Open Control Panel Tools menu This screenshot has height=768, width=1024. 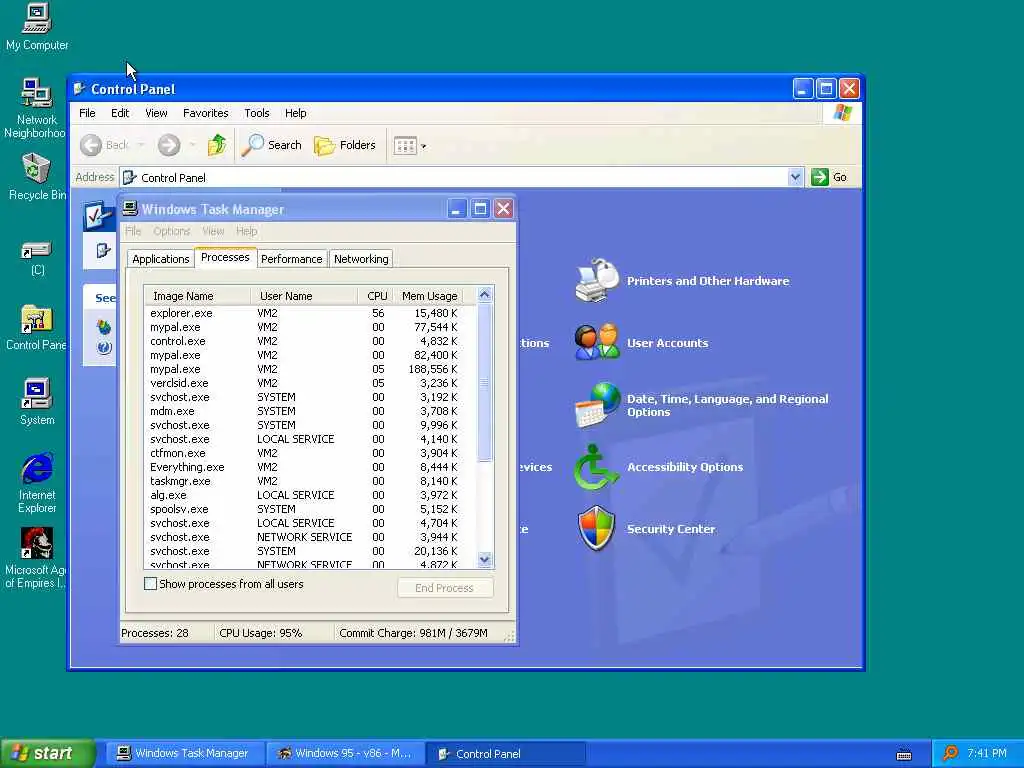[257, 113]
